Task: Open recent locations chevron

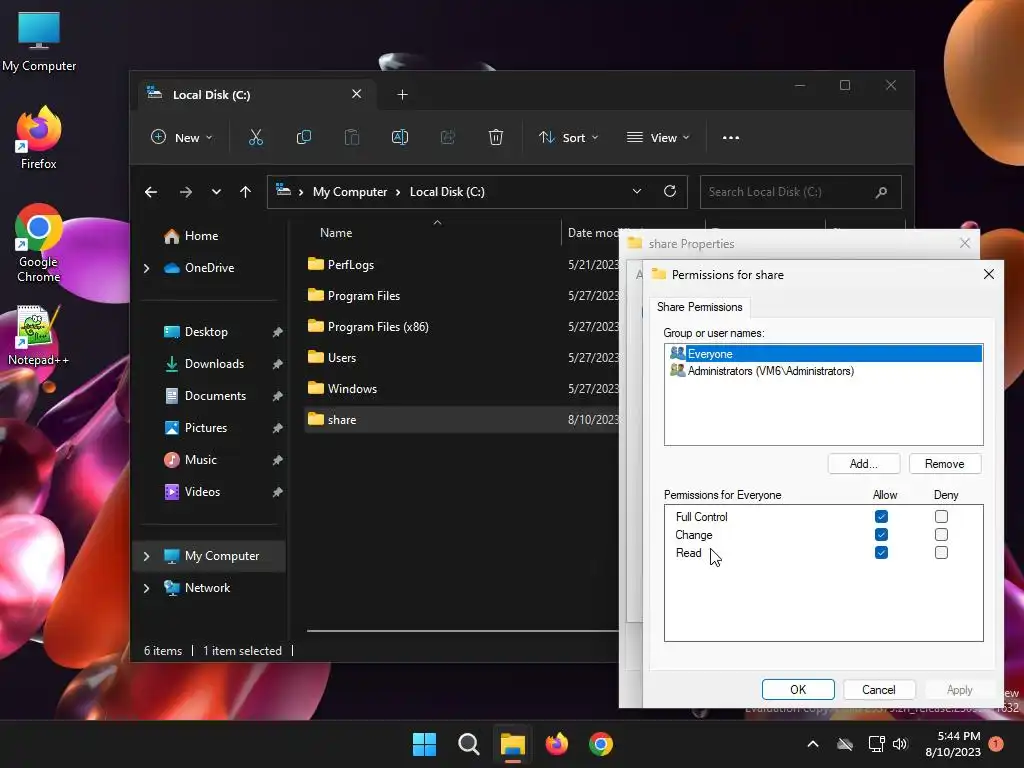Action: point(216,192)
